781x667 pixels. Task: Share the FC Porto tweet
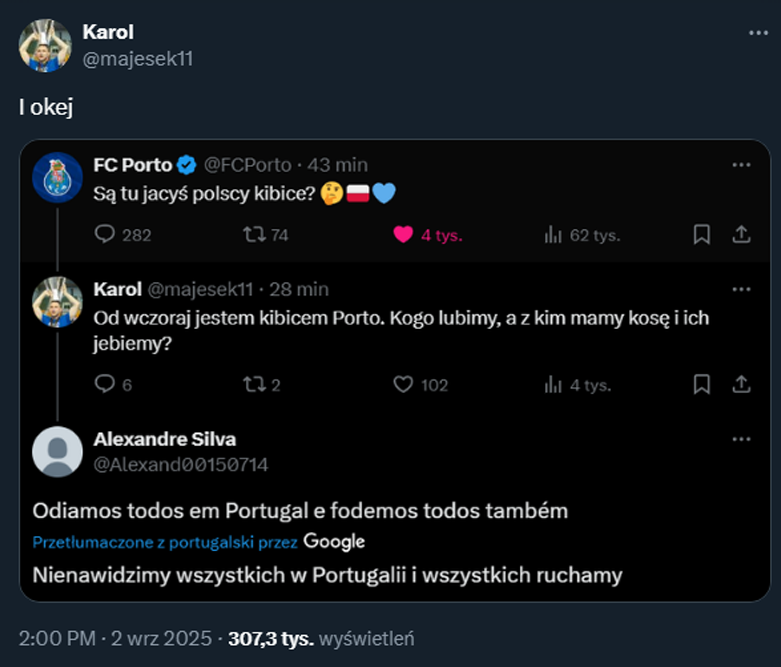(741, 235)
